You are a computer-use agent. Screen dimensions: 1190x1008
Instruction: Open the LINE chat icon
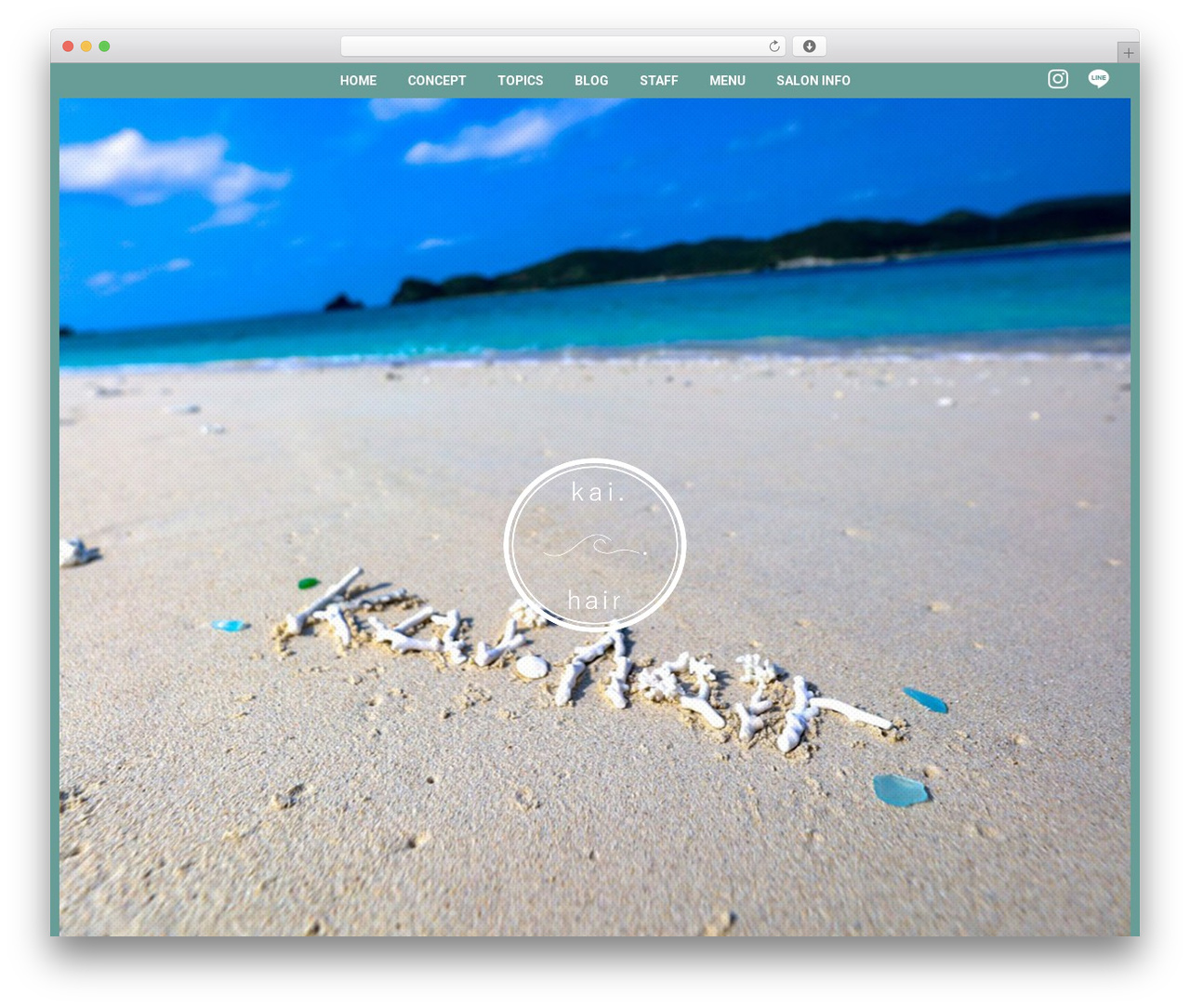1099,79
